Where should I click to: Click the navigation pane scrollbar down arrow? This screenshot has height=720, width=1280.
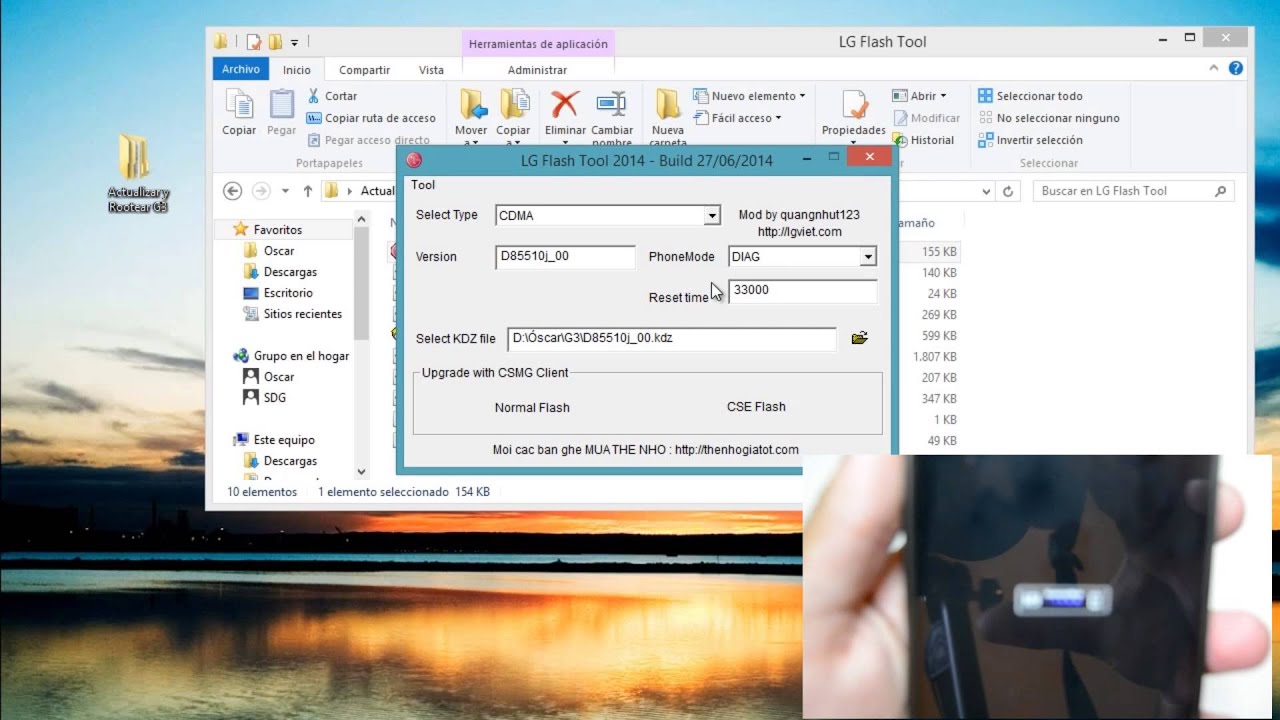(x=361, y=472)
